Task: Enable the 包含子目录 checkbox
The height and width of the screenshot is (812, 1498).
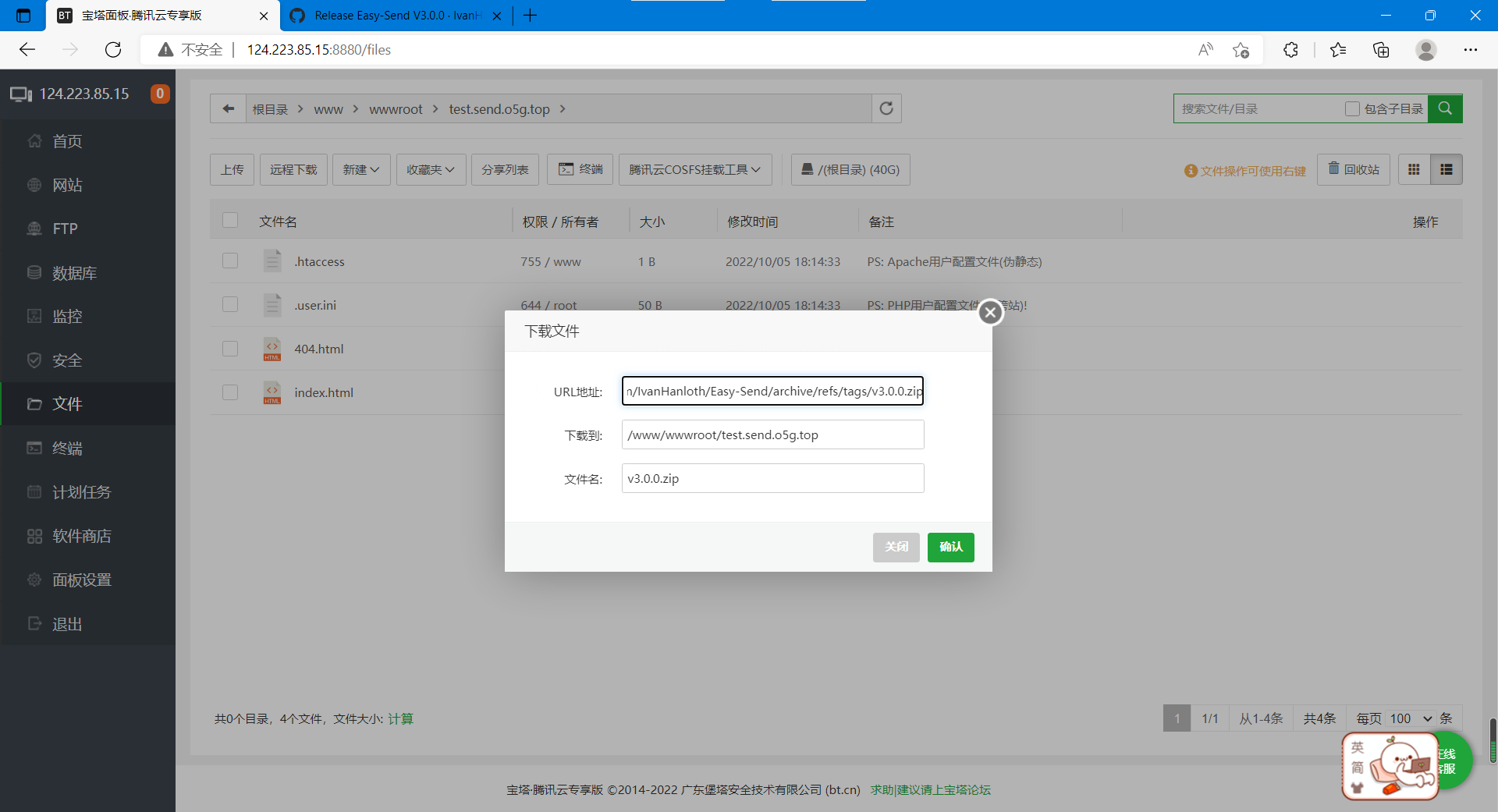Action: (x=1352, y=109)
